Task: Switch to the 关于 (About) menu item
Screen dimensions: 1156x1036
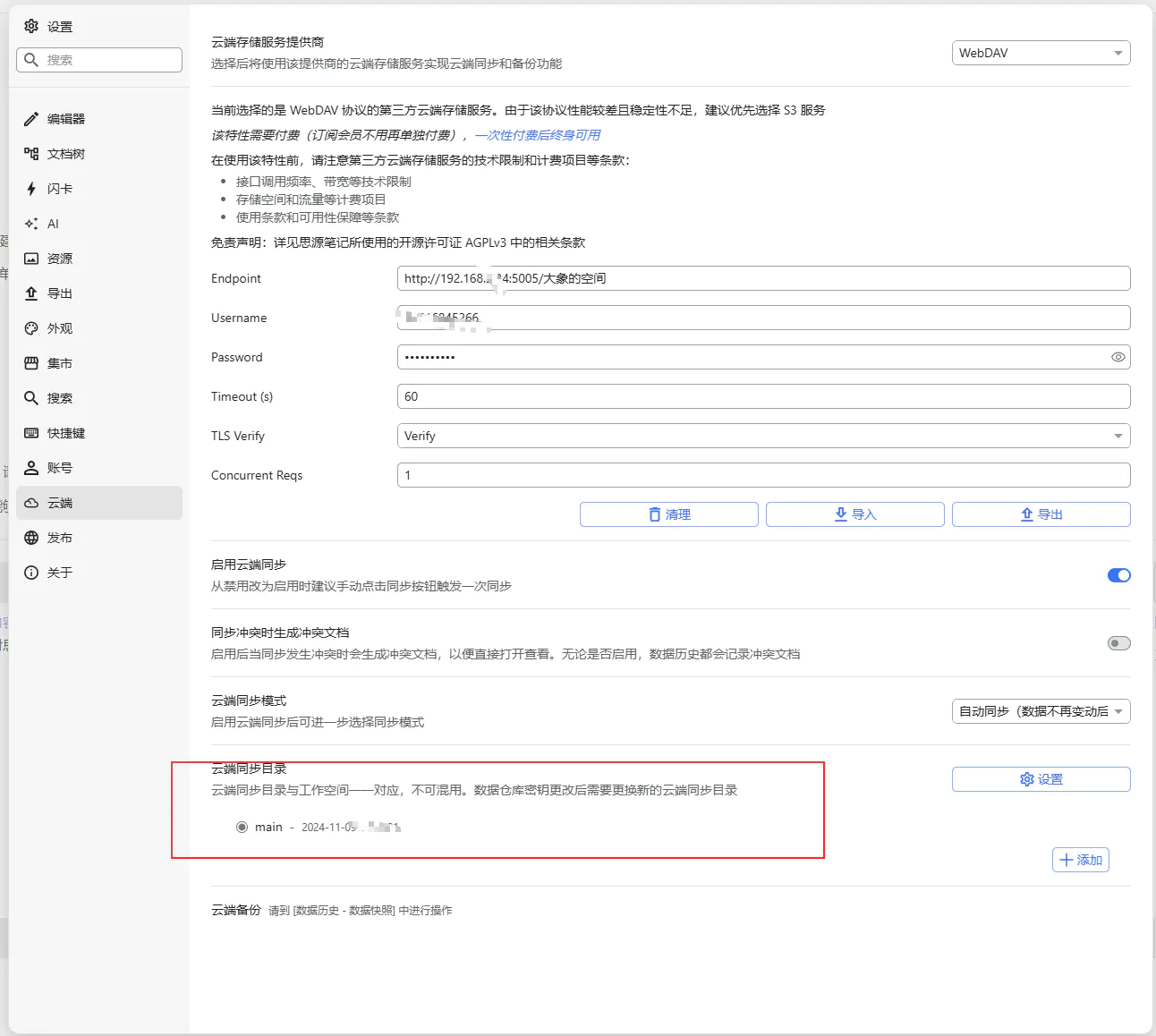Action: [x=59, y=573]
